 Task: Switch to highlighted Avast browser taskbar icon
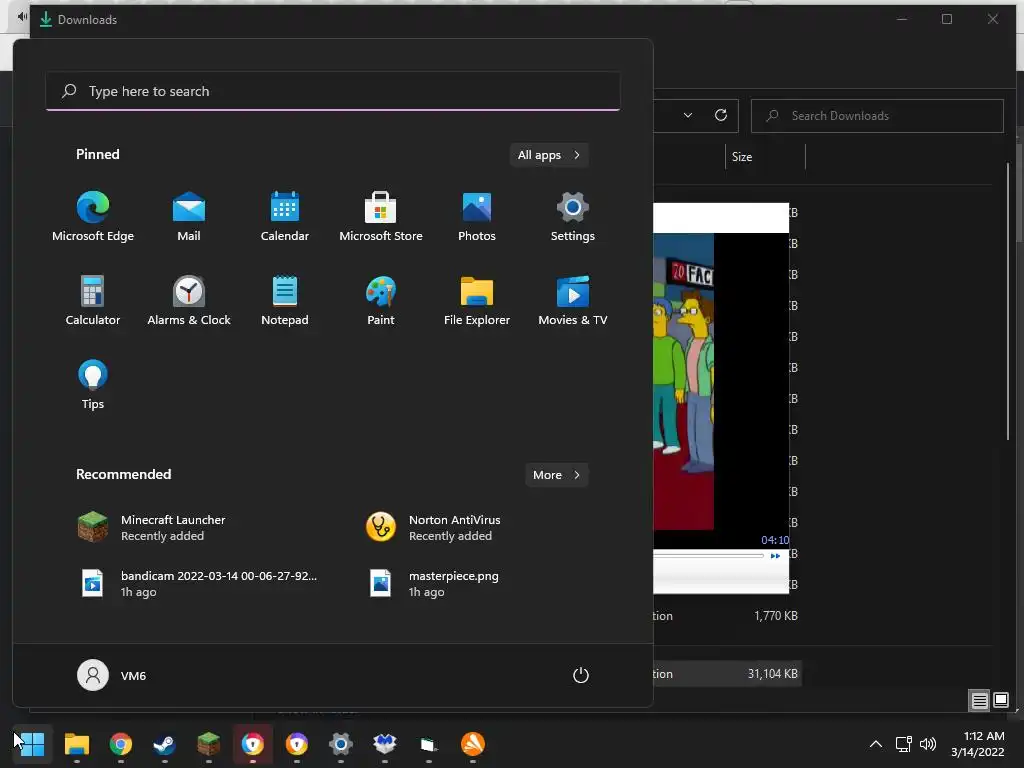253,744
